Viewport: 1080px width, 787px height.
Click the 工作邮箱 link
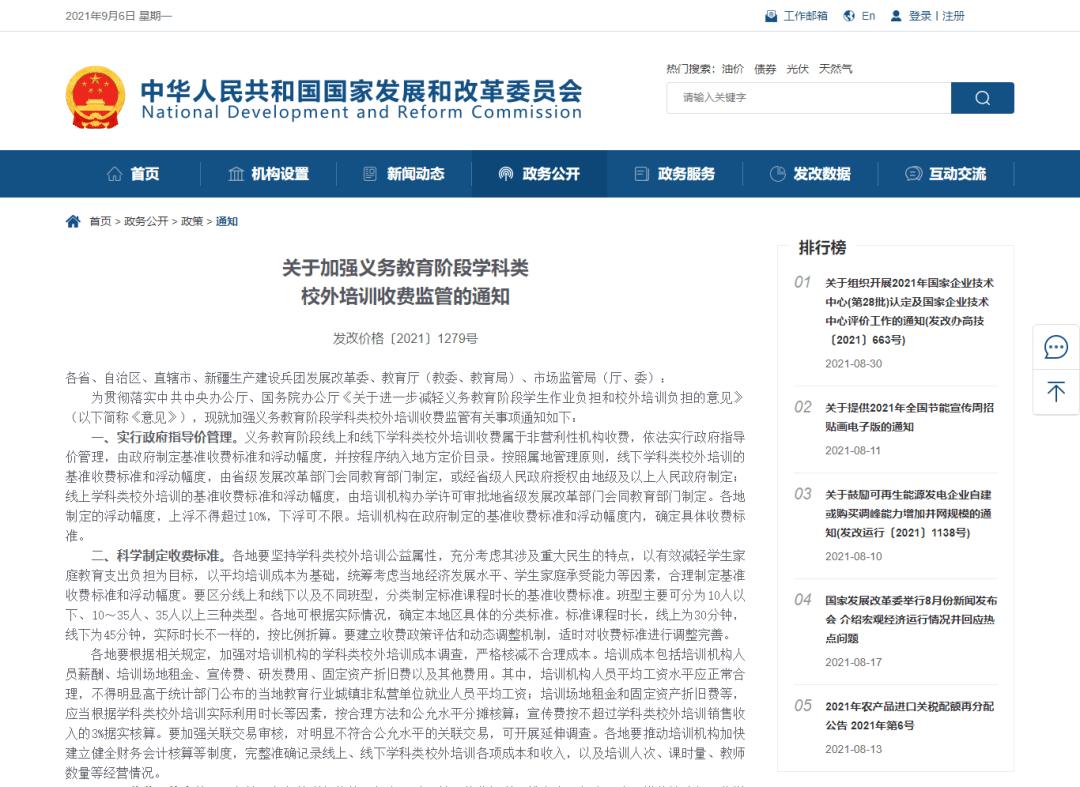805,16
